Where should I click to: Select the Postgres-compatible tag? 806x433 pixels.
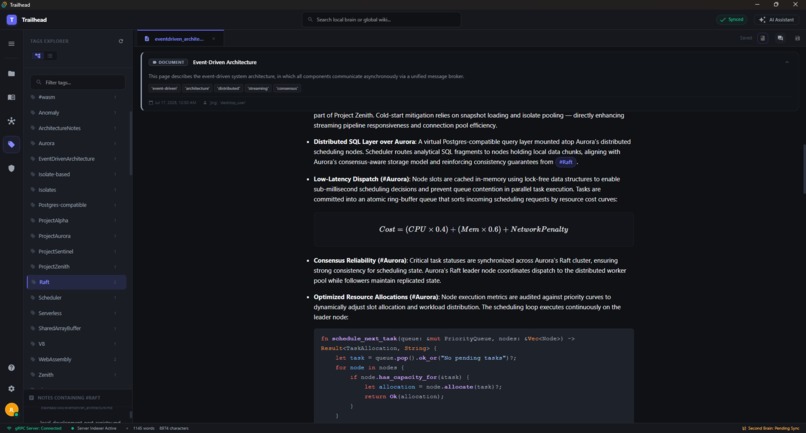tap(76, 205)
